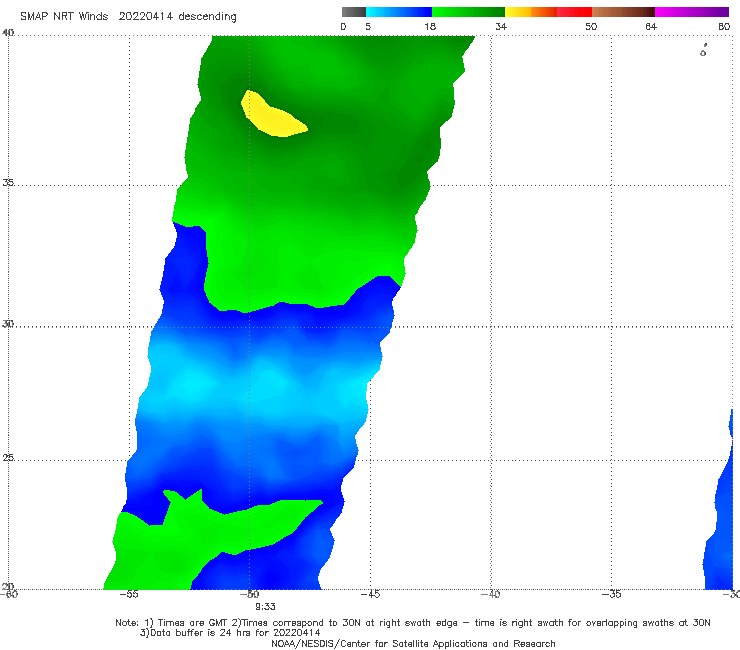Image resolution: width=740 pixels, height=650 pixels.
Task: Click the brown 50-64 segment of the color bar
Action: pos(623,12)
